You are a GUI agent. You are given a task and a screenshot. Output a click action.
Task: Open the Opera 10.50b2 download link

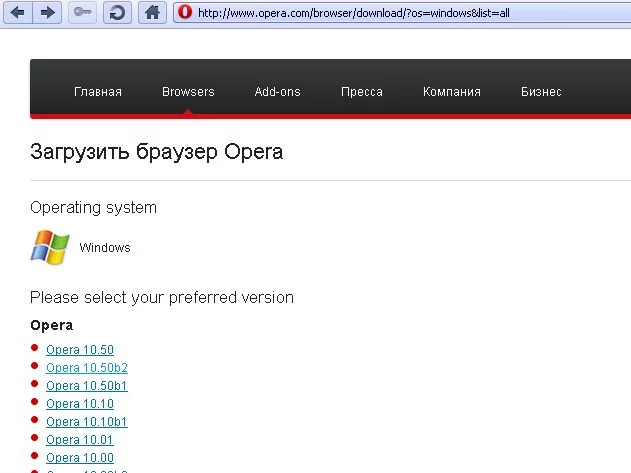[x=87, y=368]
